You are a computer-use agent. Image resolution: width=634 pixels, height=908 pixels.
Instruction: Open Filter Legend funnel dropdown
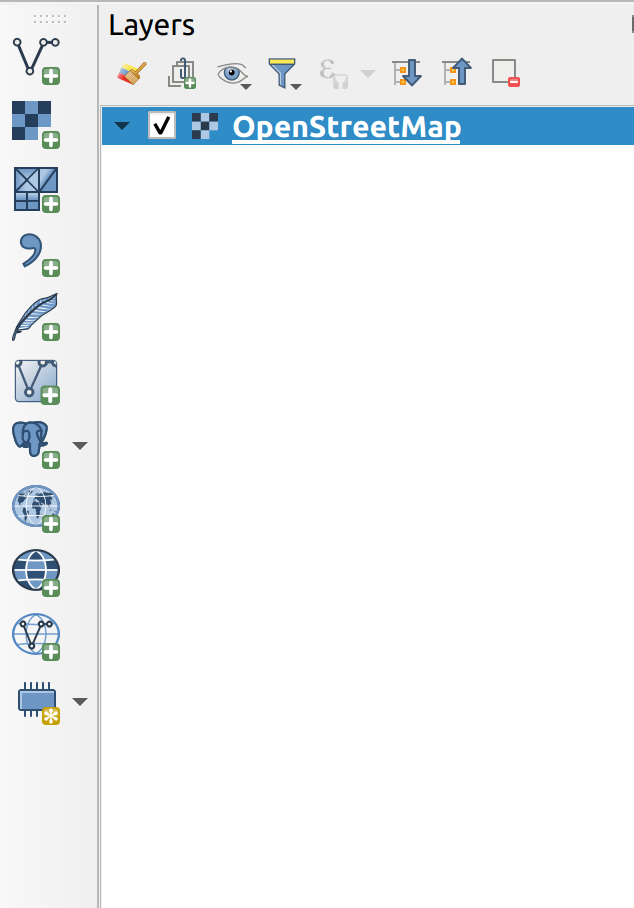284,74
